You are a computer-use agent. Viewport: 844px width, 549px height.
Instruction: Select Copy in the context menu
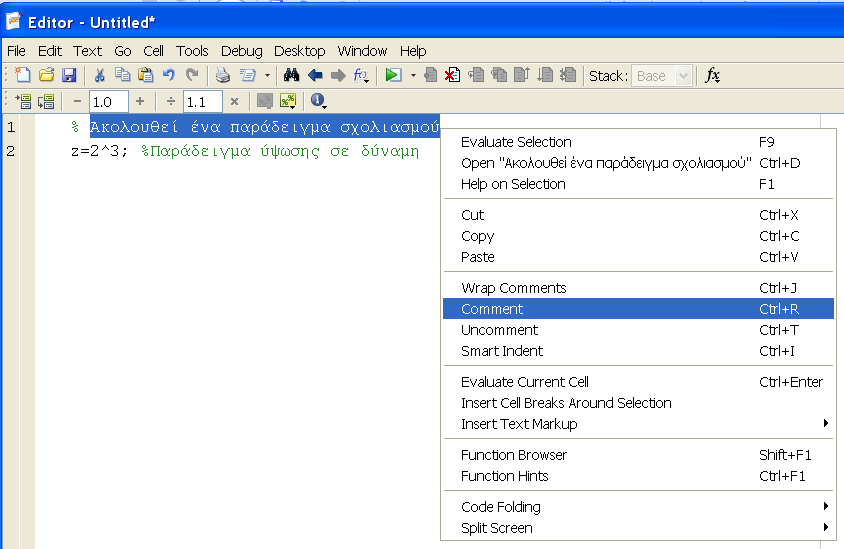tap(638, 236)
